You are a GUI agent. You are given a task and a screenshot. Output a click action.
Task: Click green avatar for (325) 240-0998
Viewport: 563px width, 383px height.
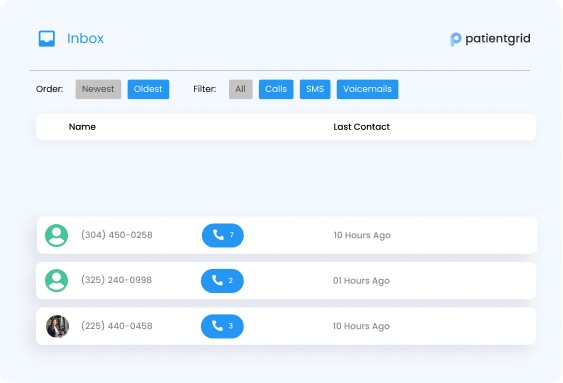(56, 280)
